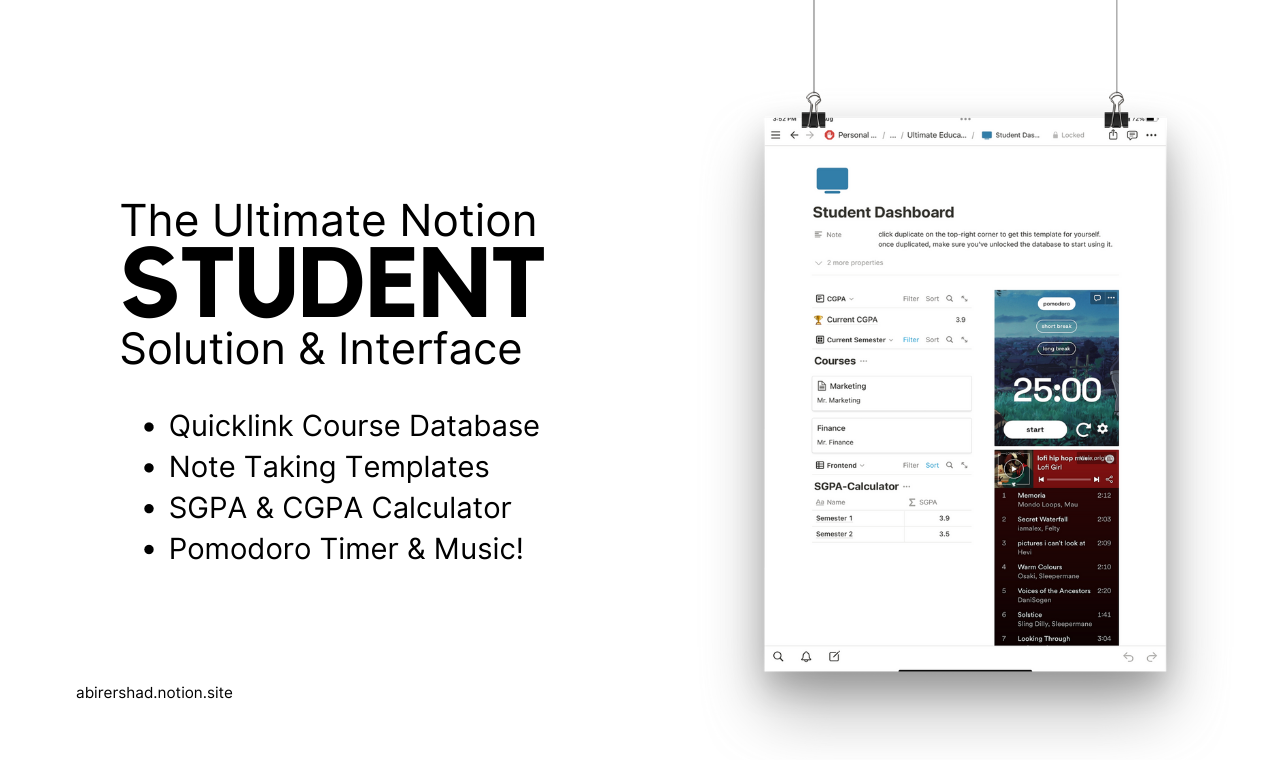Go back with the left arrow

click(x=794, y=135)
